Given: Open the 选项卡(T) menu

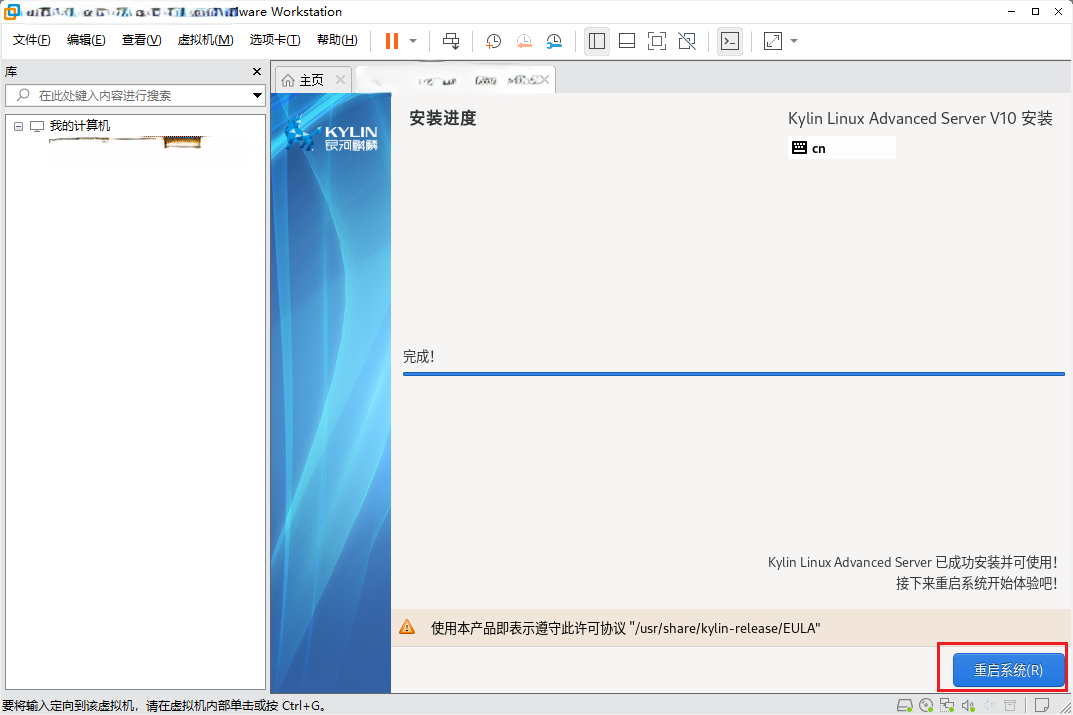Looking at the screenshot, I should click(x=275, y=40).
